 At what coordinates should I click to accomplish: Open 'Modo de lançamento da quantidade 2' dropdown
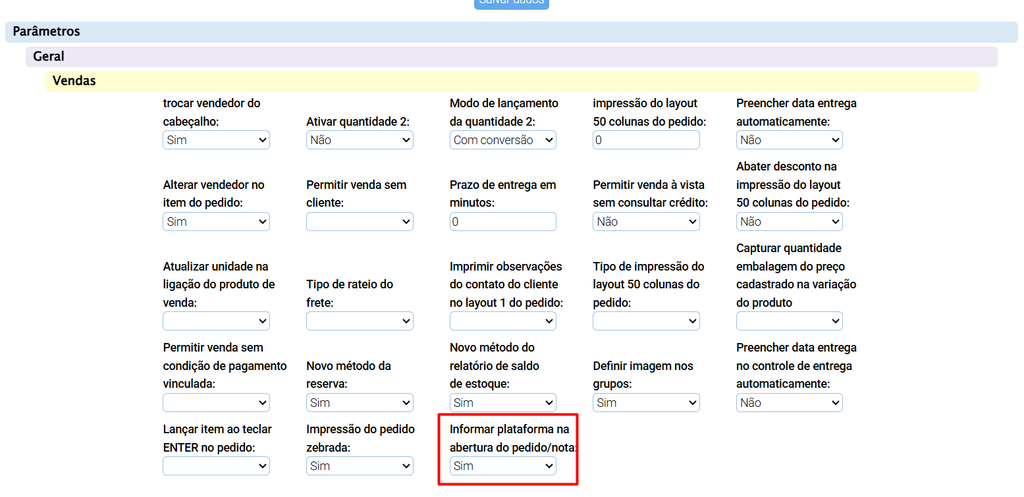503,140
